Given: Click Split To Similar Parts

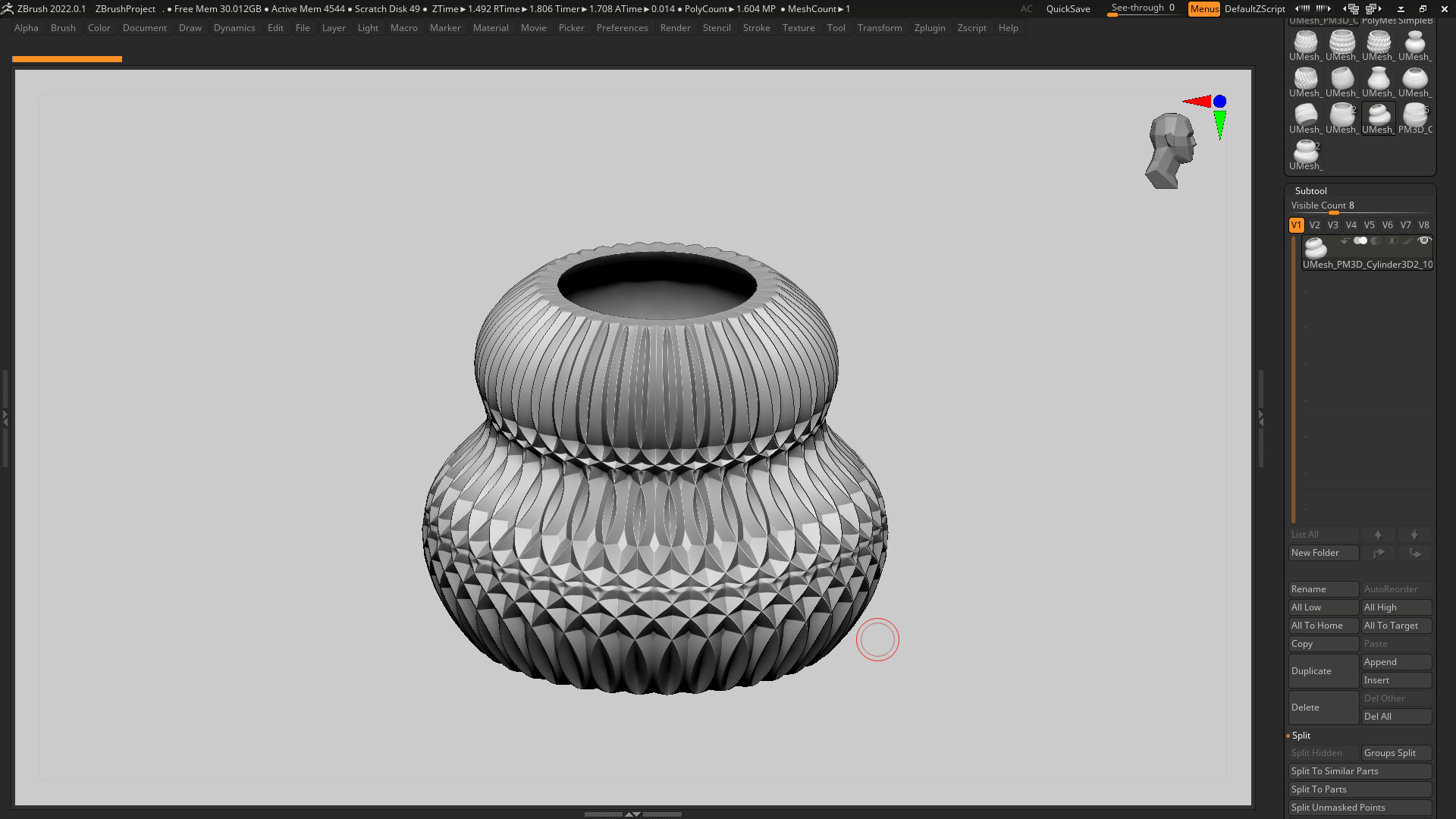Looking at the screenshot, I should [x=1360, y=771].
